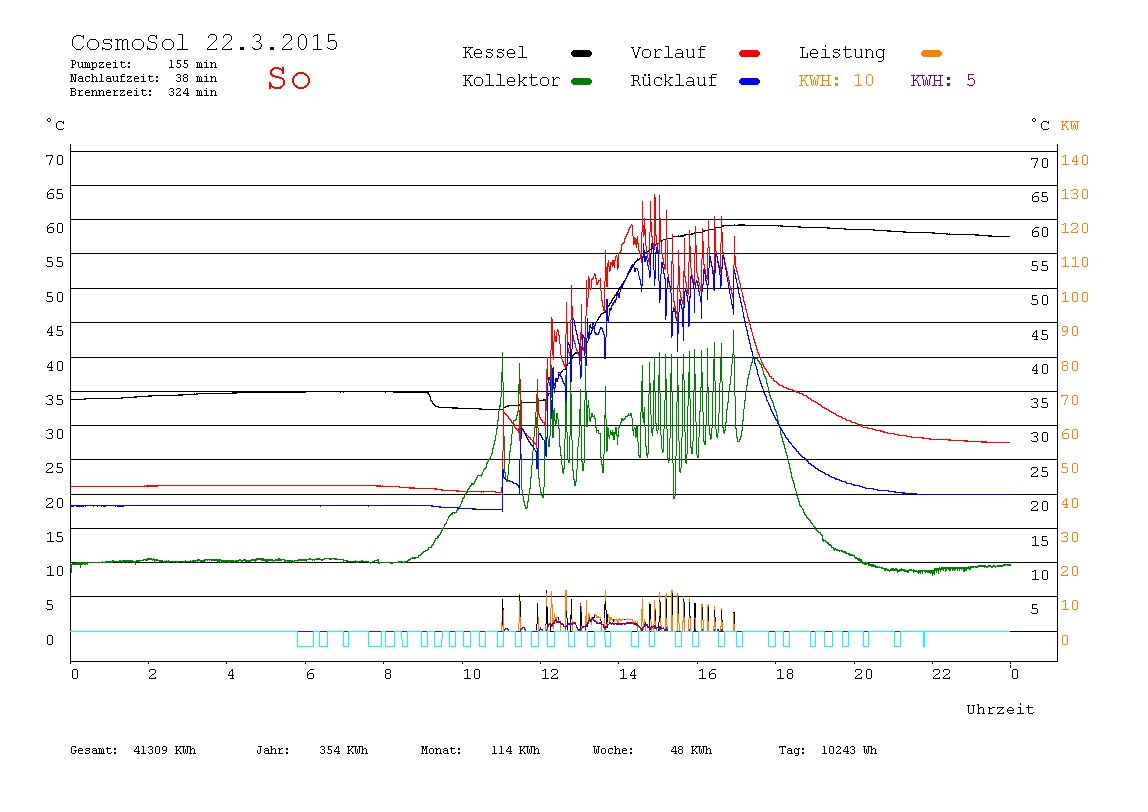Image resolution: width=1148 pixels, height=812 pixels.
Task: Click the purple "KWH: 5" text
Action: (x=943, y=81)
